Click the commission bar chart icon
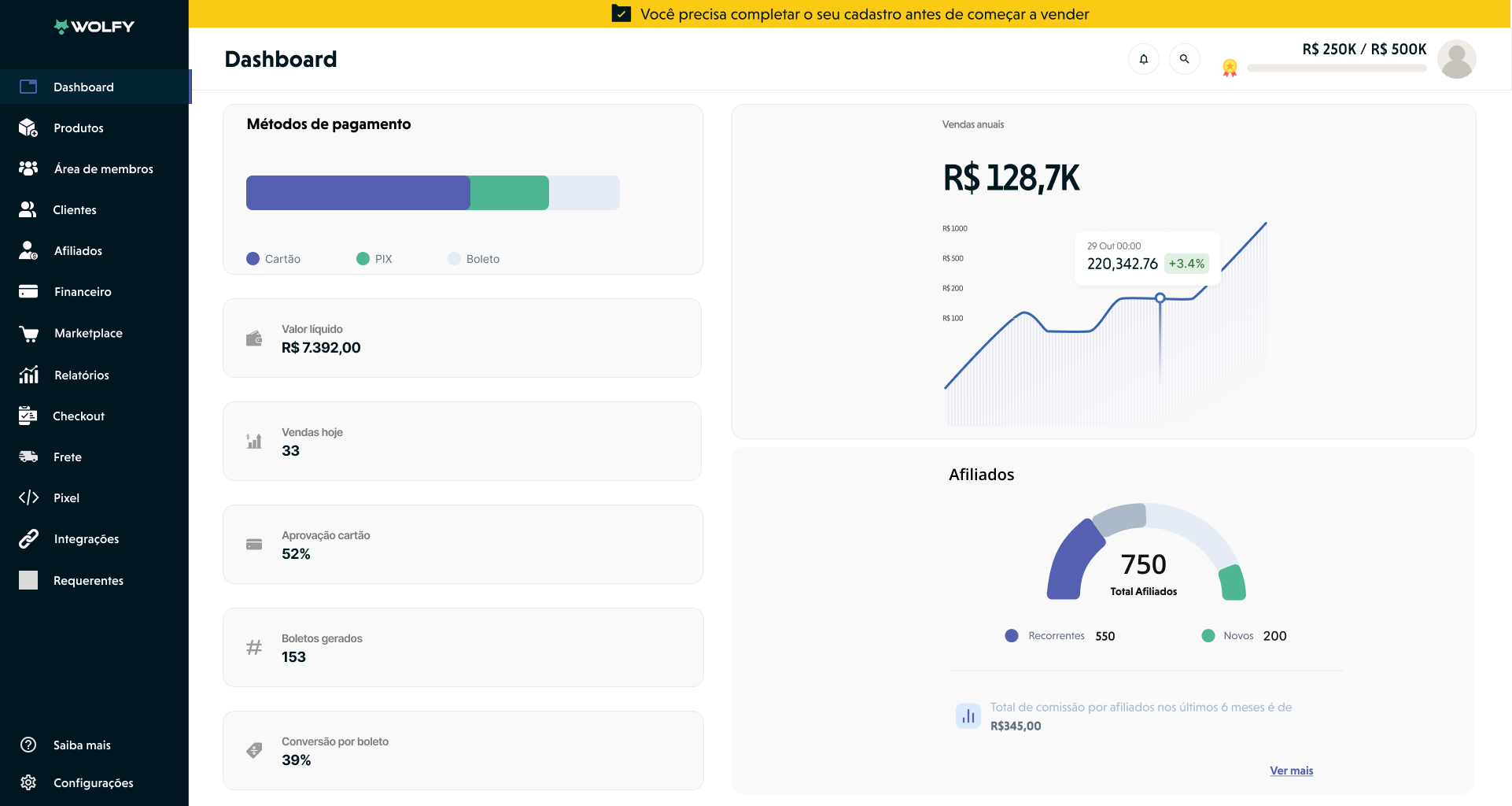The height and width of the screenshot is (806, 1512). click(x=968, y=716)
